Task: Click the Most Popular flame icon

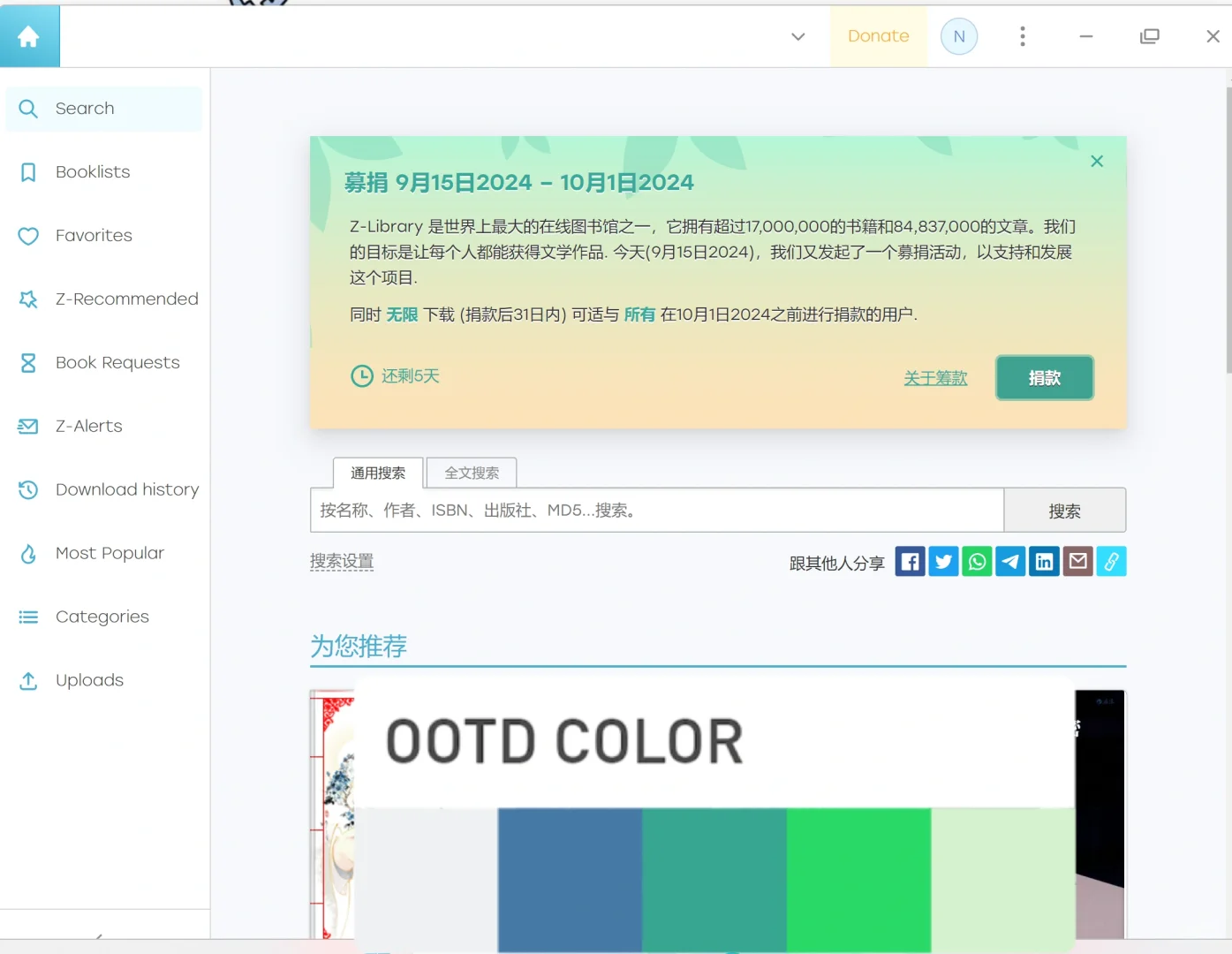Action: [x=28, y=554]
